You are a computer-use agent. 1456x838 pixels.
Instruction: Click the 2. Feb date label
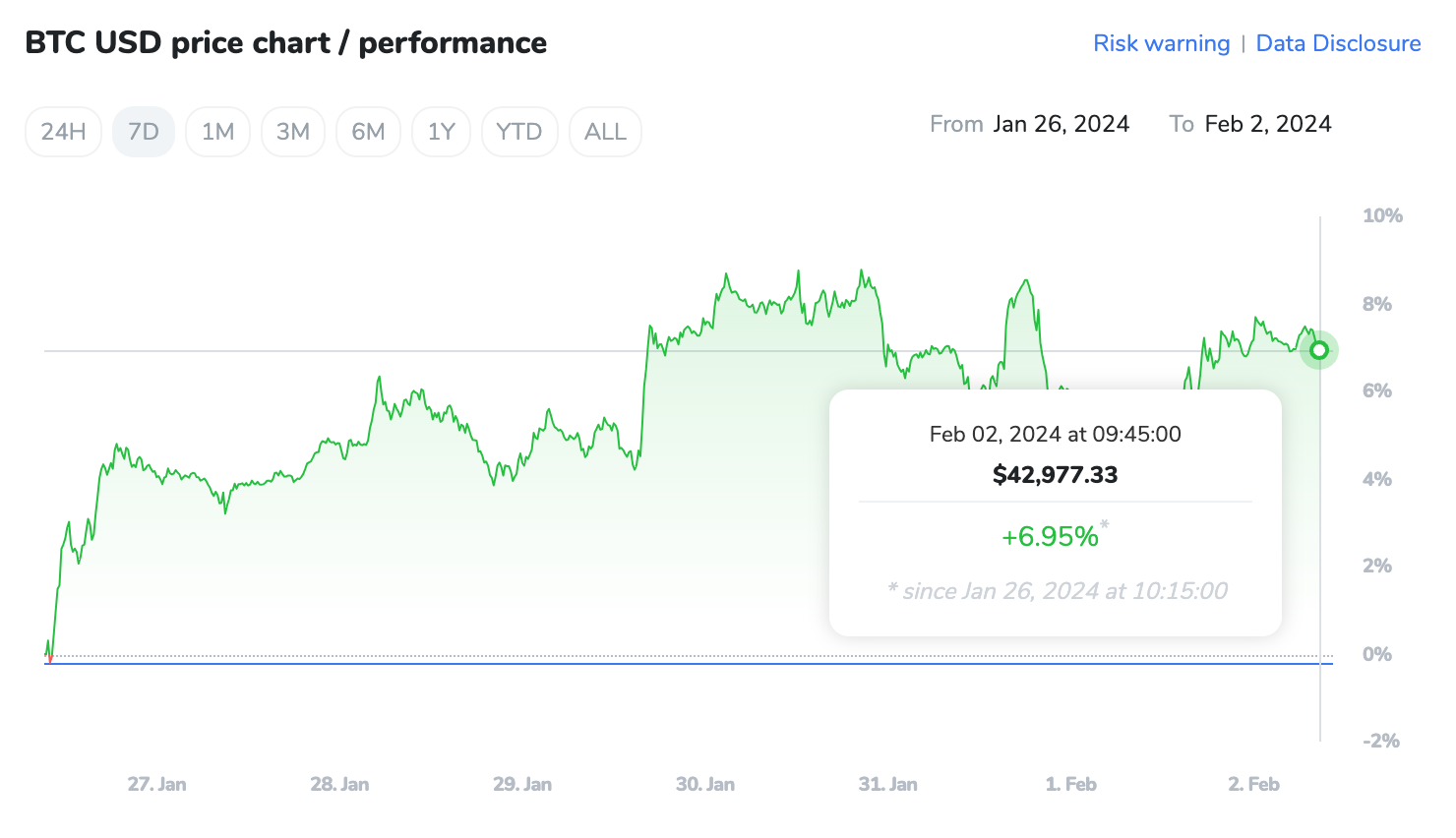1252,784
